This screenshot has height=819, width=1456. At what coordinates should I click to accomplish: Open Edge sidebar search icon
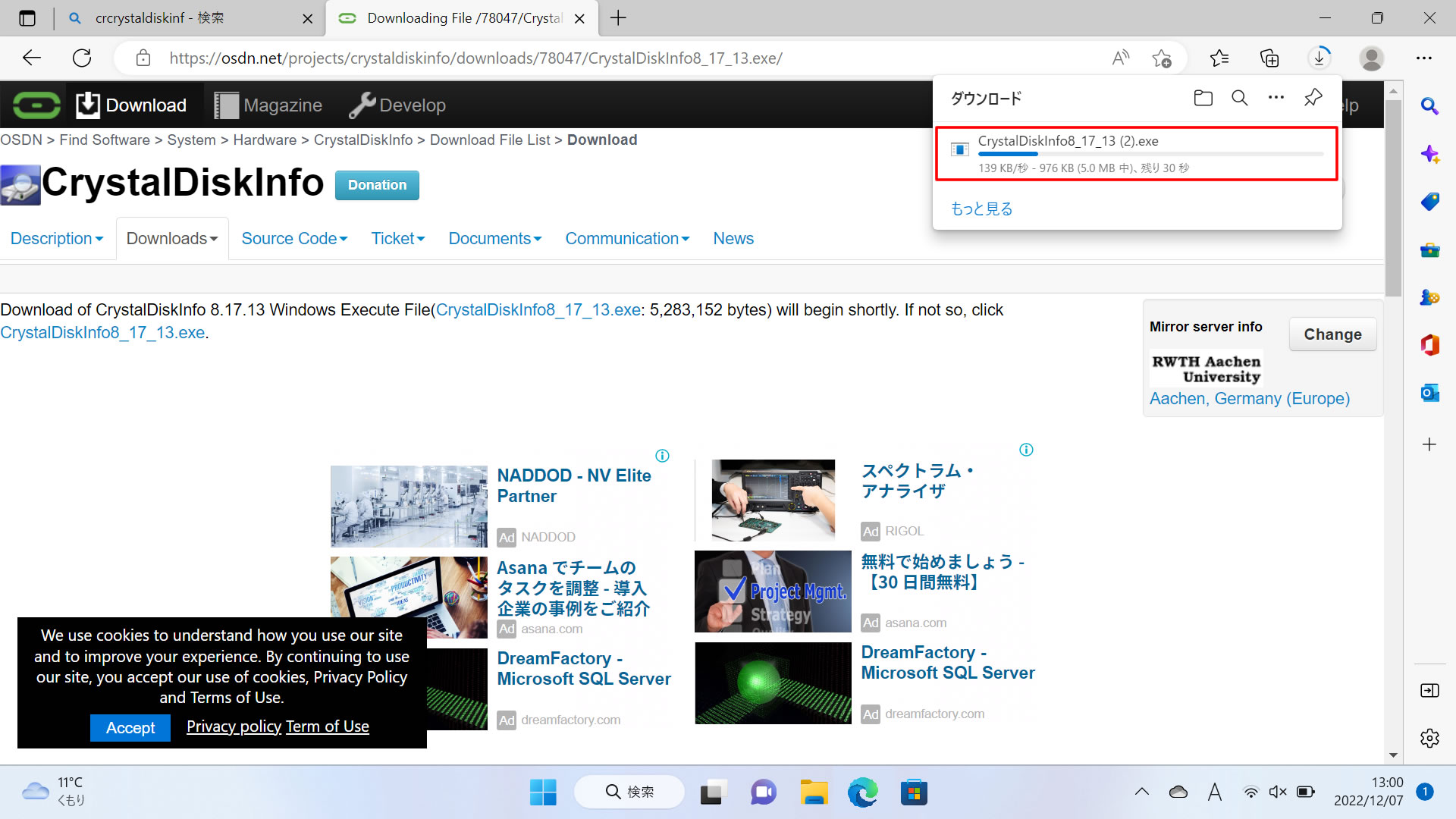point(1429,106)
